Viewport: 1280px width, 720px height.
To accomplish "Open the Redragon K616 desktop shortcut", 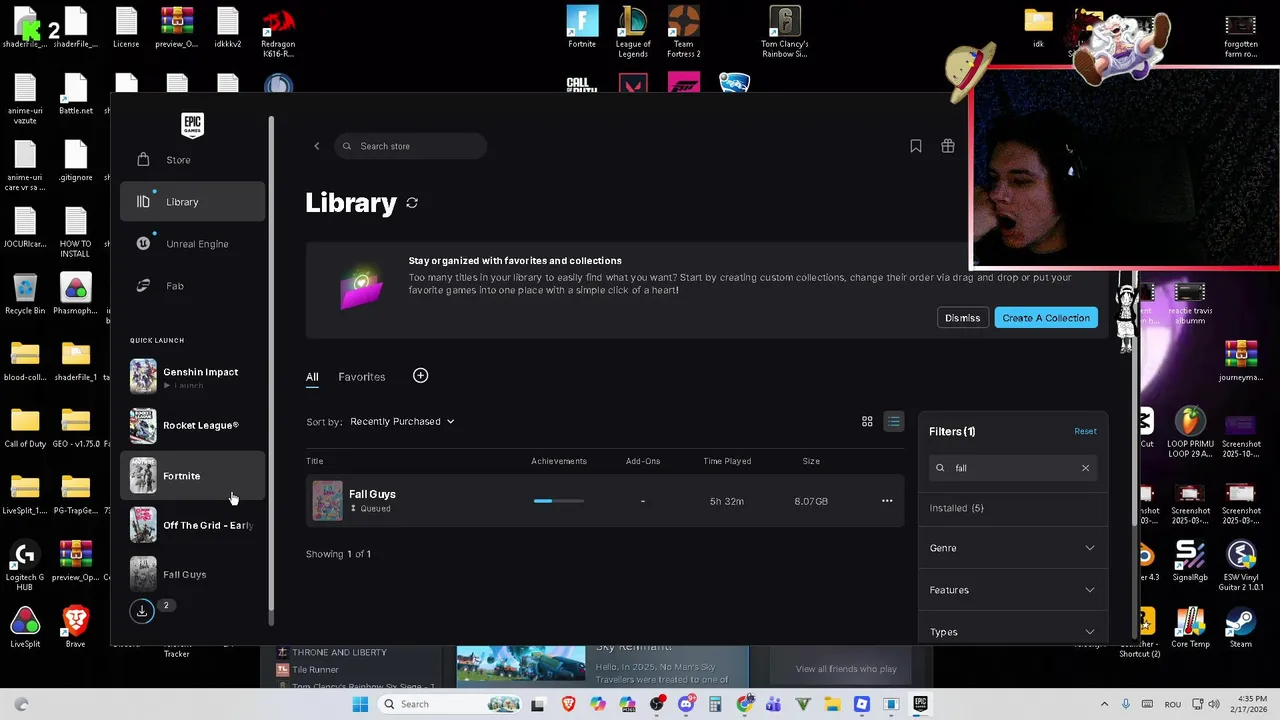I will click(x=278, y=33).
